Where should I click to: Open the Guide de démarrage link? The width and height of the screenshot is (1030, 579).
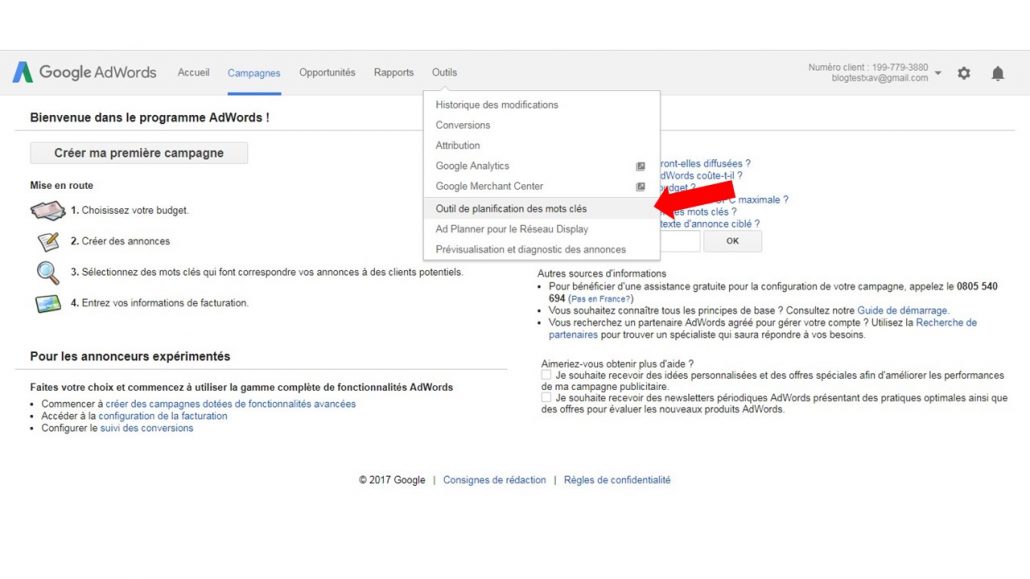pyautogui.click(x=902, y=310)
